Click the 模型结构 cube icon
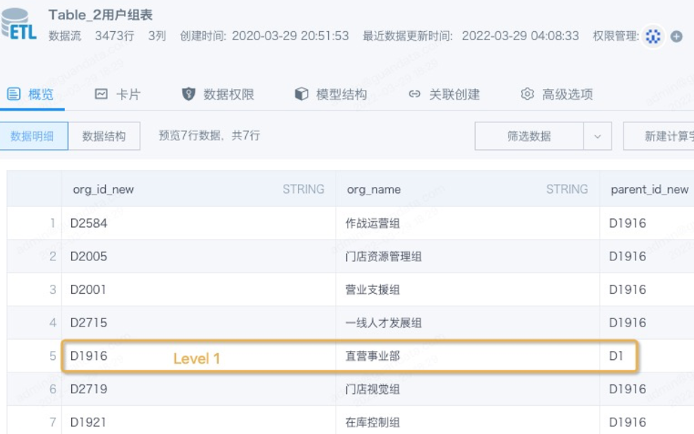Image resolution: width=694 pixels, height=434 pixels. [301, 94]
